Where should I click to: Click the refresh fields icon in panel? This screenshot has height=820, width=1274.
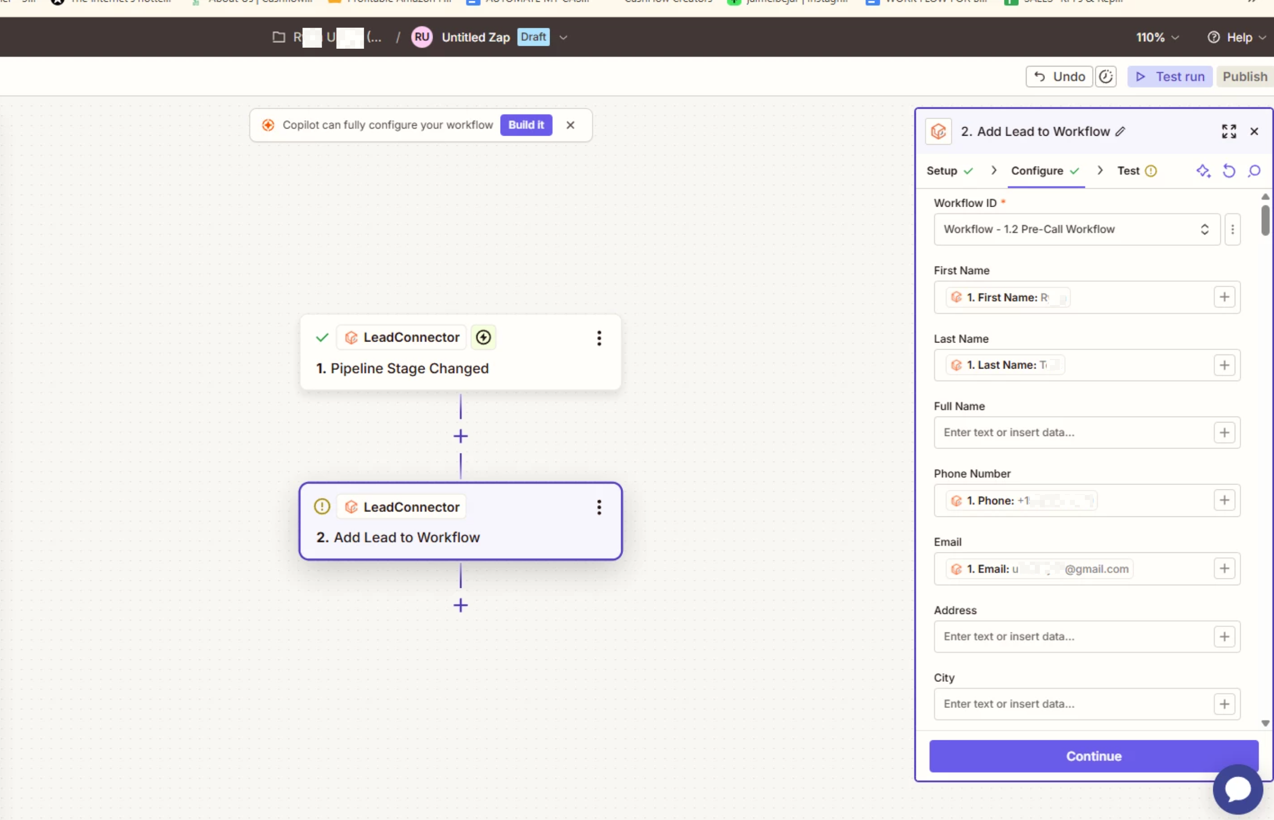pos(1229,171)
